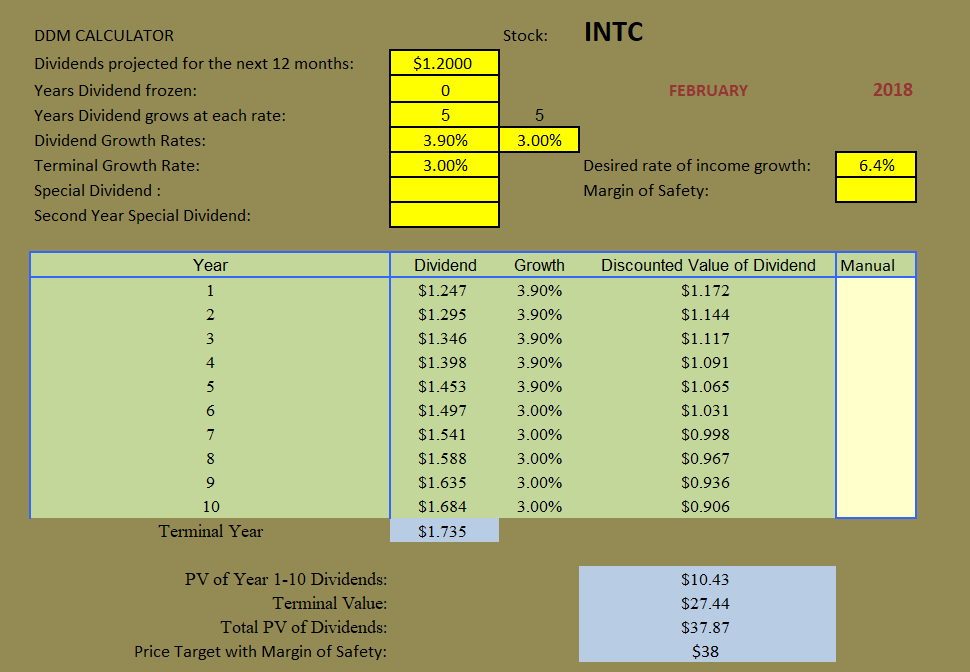This screenshot has width=970, height=672.
Task: Select the empty Margin of Safety cell
Action: (x=876, y=190)
